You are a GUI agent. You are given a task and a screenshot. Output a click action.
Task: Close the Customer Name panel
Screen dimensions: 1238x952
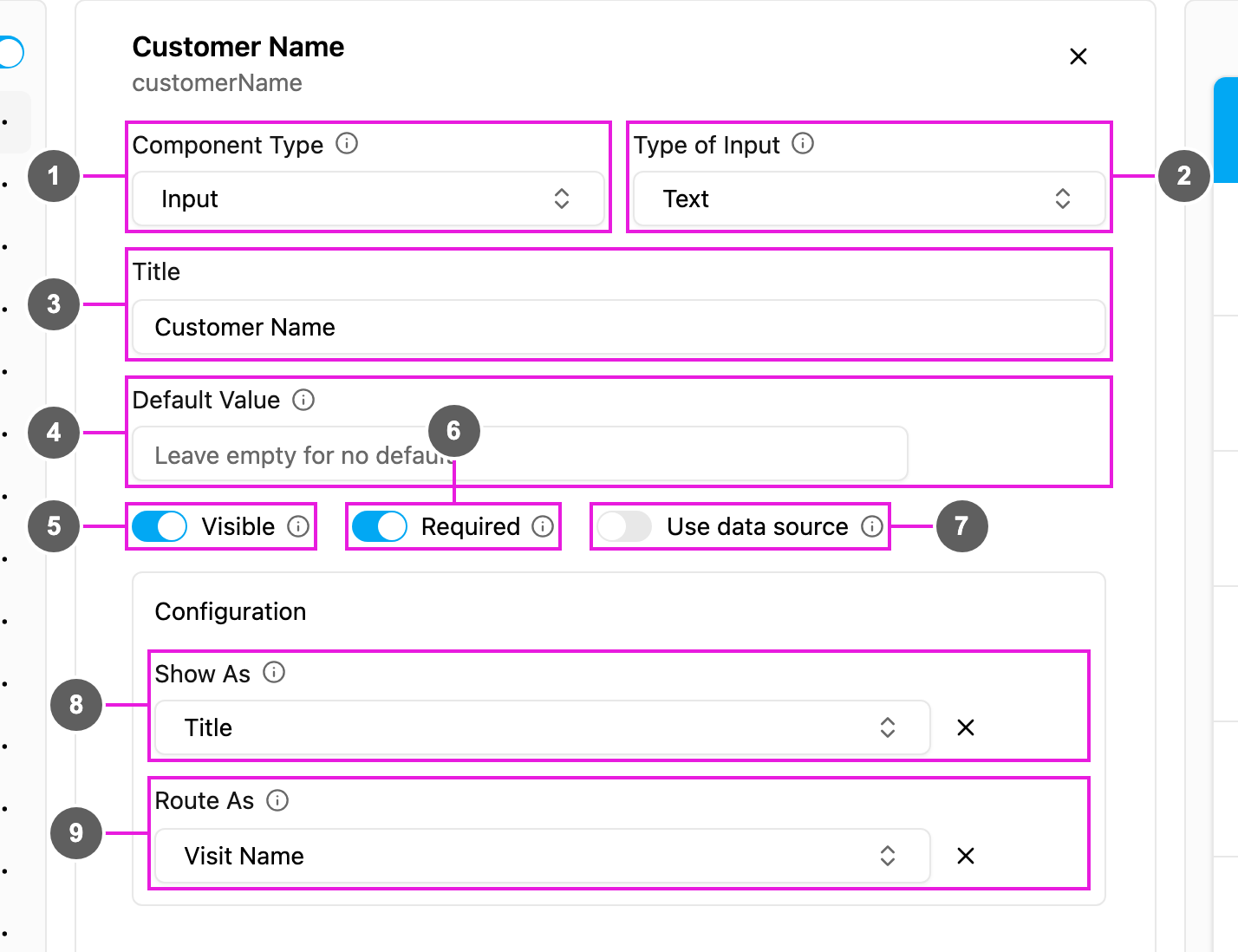pyautogui.click(x=1078, y=56)
